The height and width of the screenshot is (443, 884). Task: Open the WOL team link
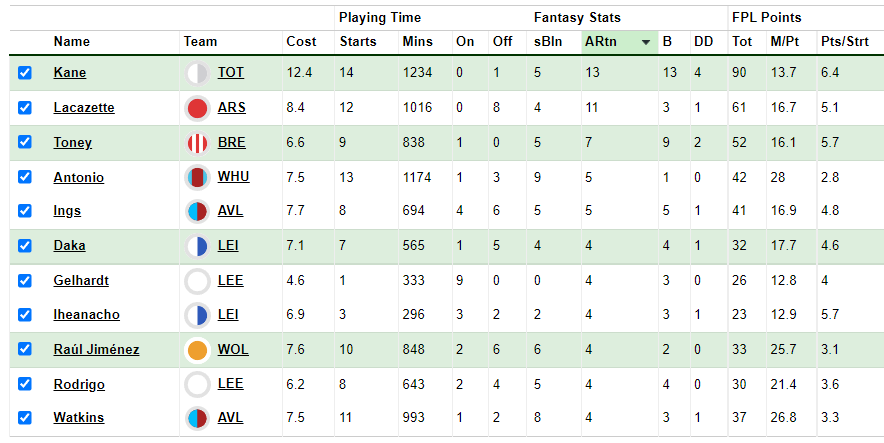[x=233, y=349]
